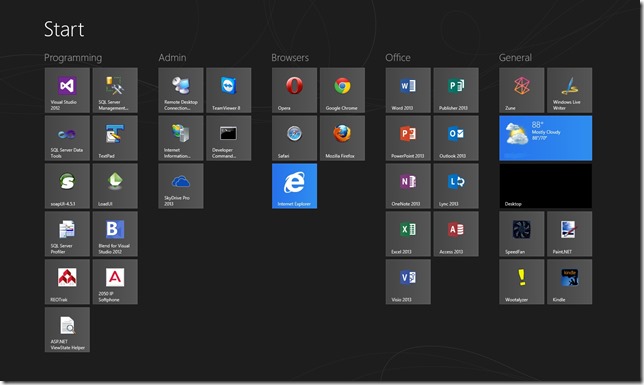Launch Windows Live Writer tile
Screen dimensions: 644x385
tap(570, 90)
